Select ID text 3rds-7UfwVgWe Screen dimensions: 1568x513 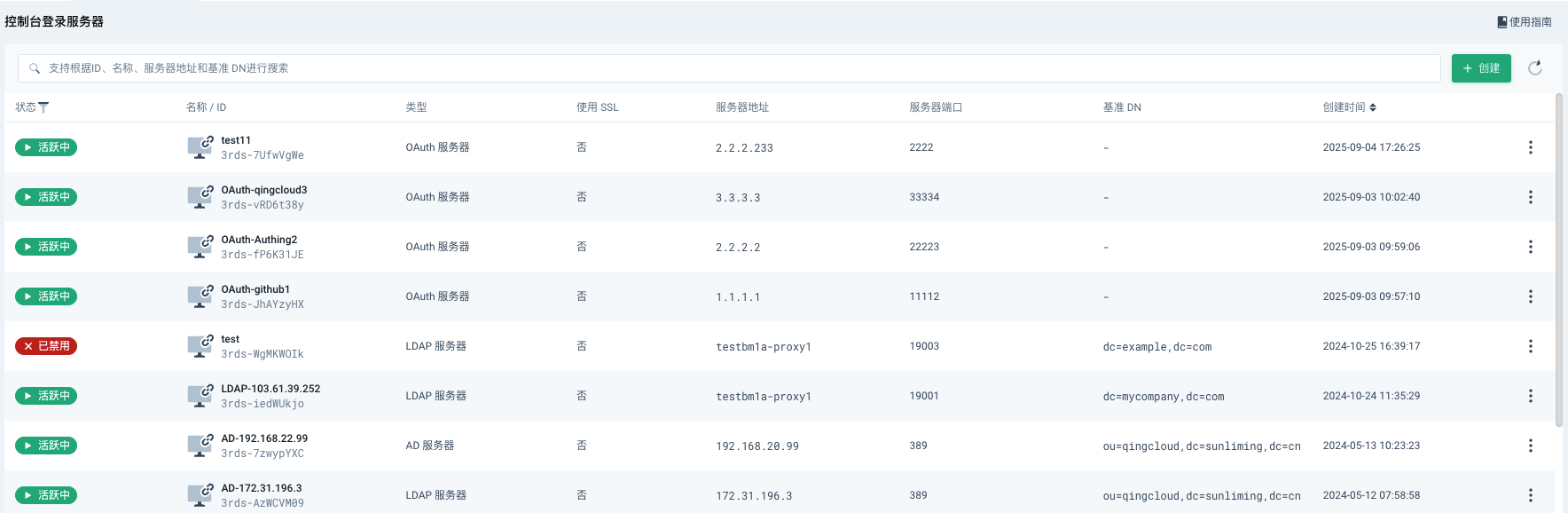coord(263,155)
